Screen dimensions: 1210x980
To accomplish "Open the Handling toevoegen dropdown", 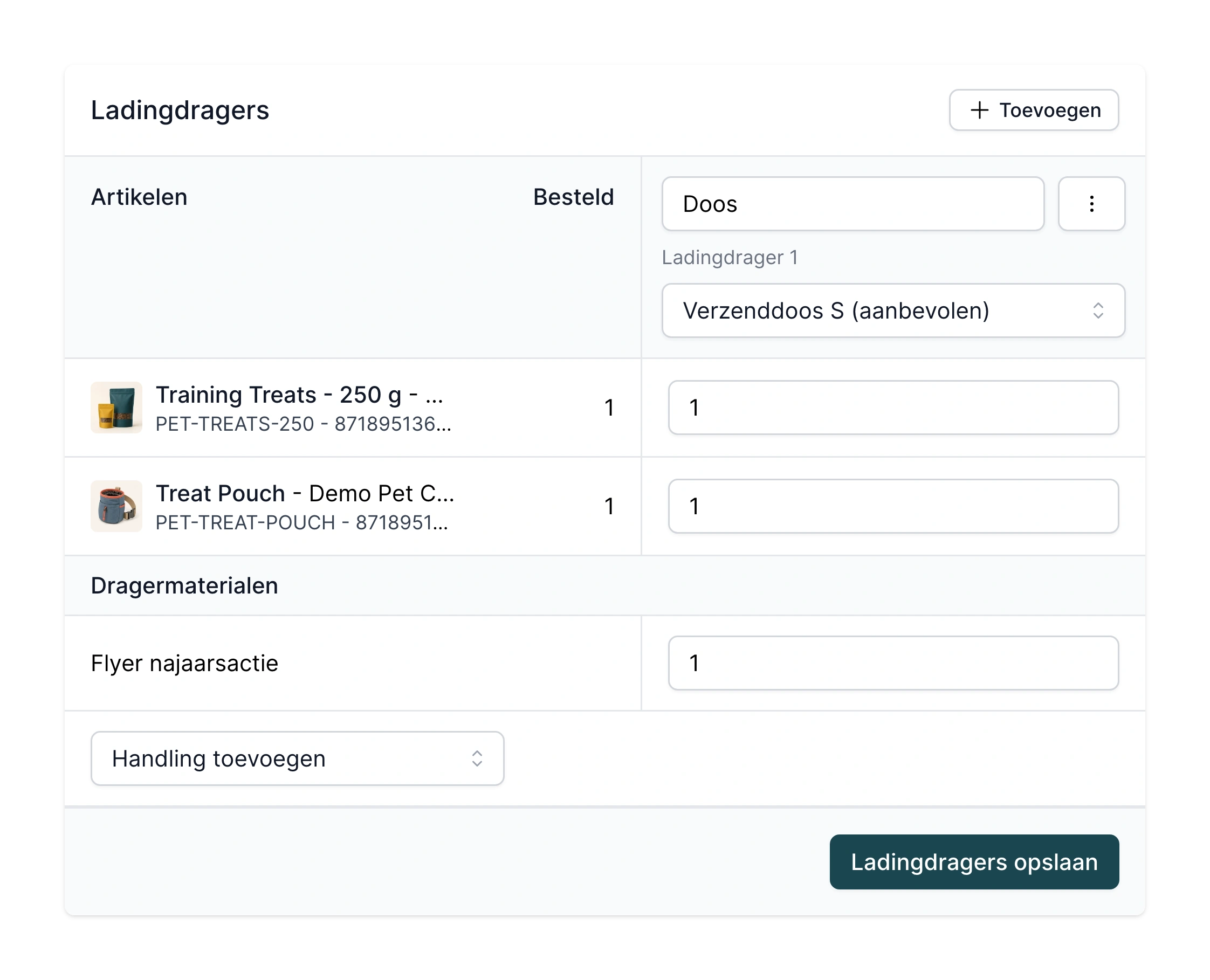I will pyautogui.click(x=297, y=758).
